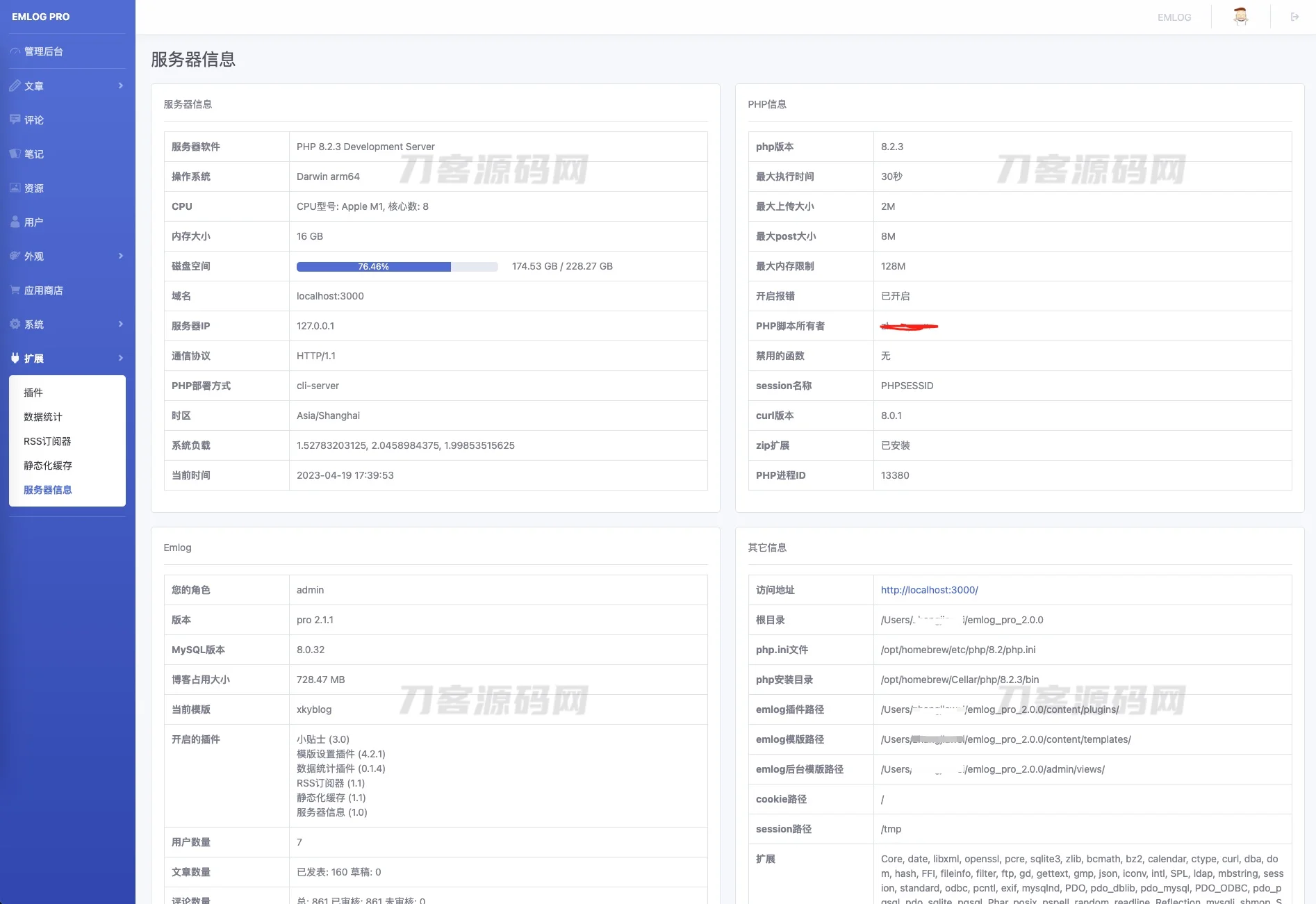Open the http://localhost:3000/ access link
Viewport: 1316px width, 904px height.
click(928, 589)
